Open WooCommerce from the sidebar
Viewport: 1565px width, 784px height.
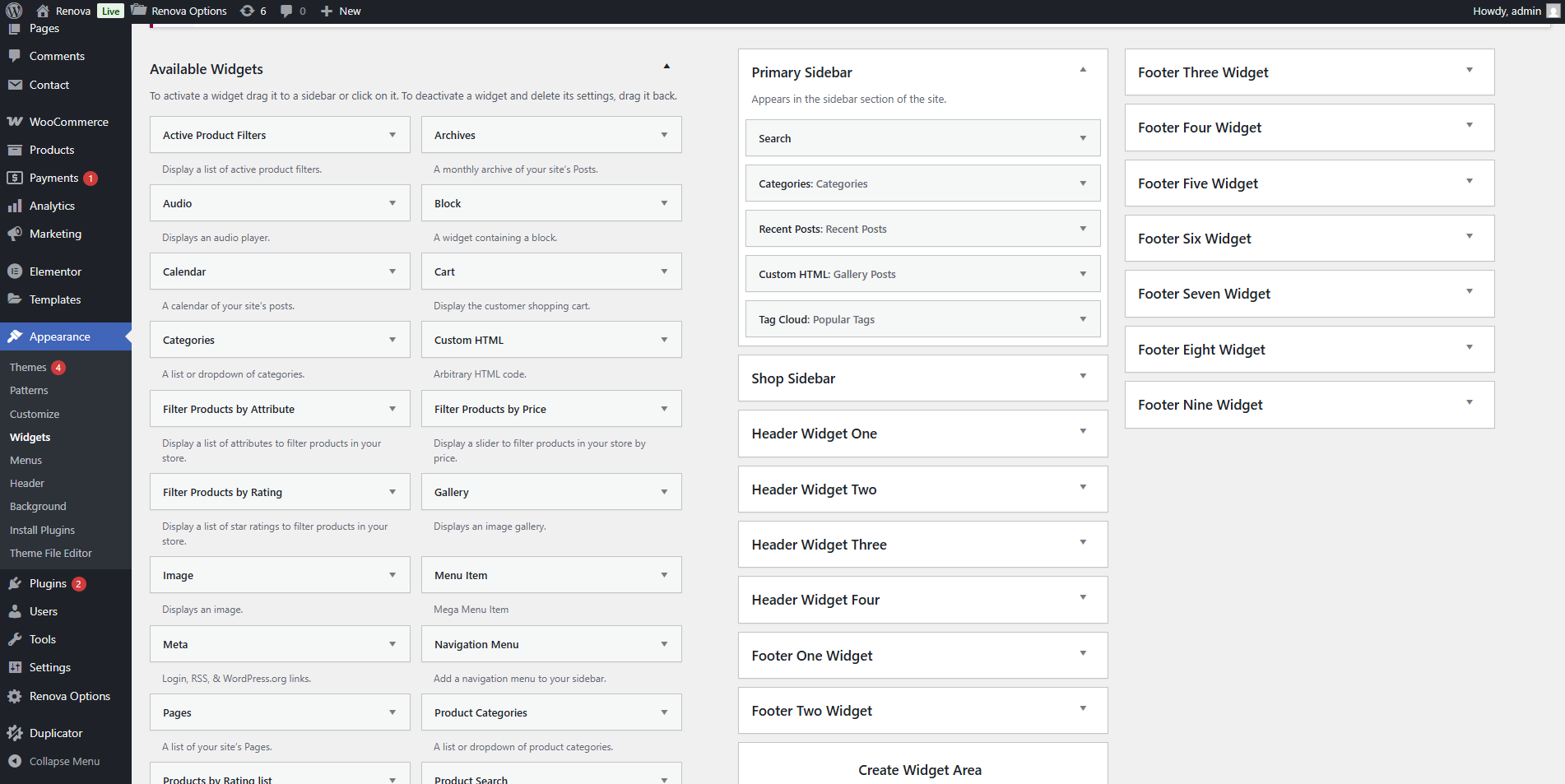pos(68,122)
